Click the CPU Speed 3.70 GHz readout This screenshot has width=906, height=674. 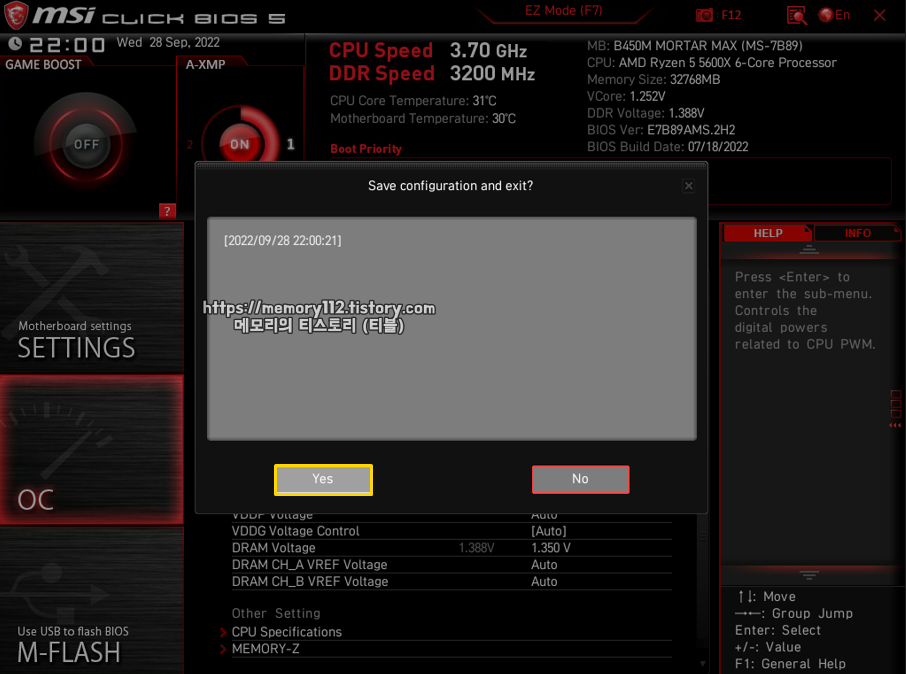(x=428, y=50)
